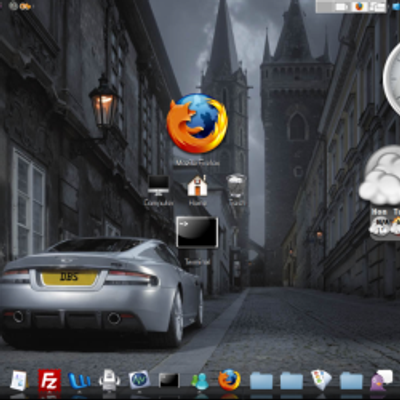Open the printer icon in the dock
Screen dimensions: 400x400
click(109, 380)
